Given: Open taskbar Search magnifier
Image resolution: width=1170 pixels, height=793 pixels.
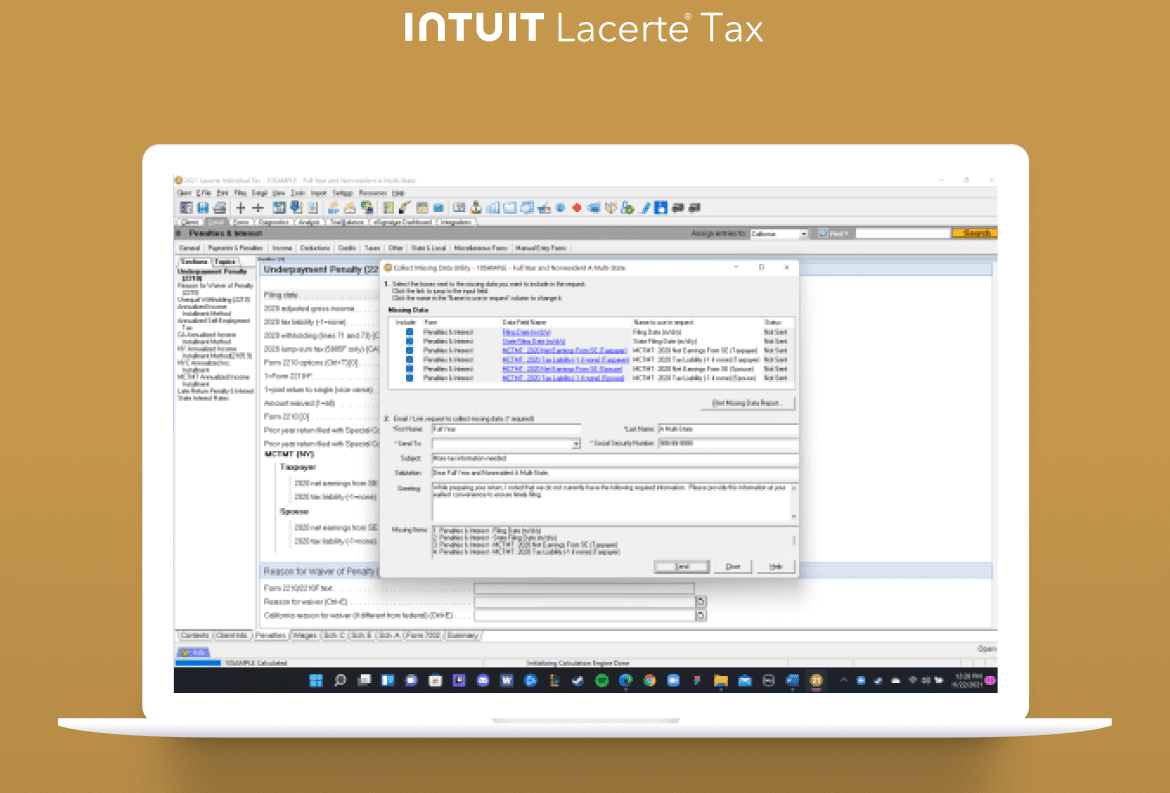Looking at the screenshot, I should tap(340, 680).
